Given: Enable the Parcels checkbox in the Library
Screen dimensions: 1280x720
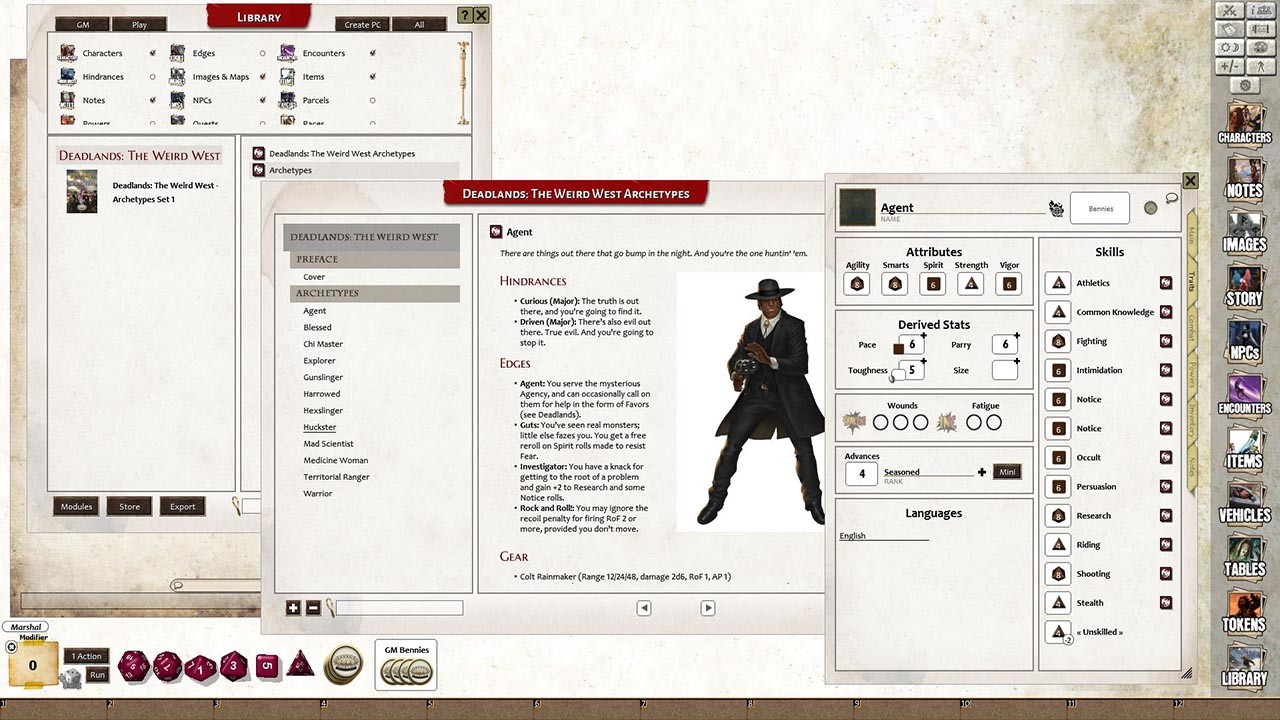Looking at the screenshot, I should pyautogui.click(x=371, y=100).
